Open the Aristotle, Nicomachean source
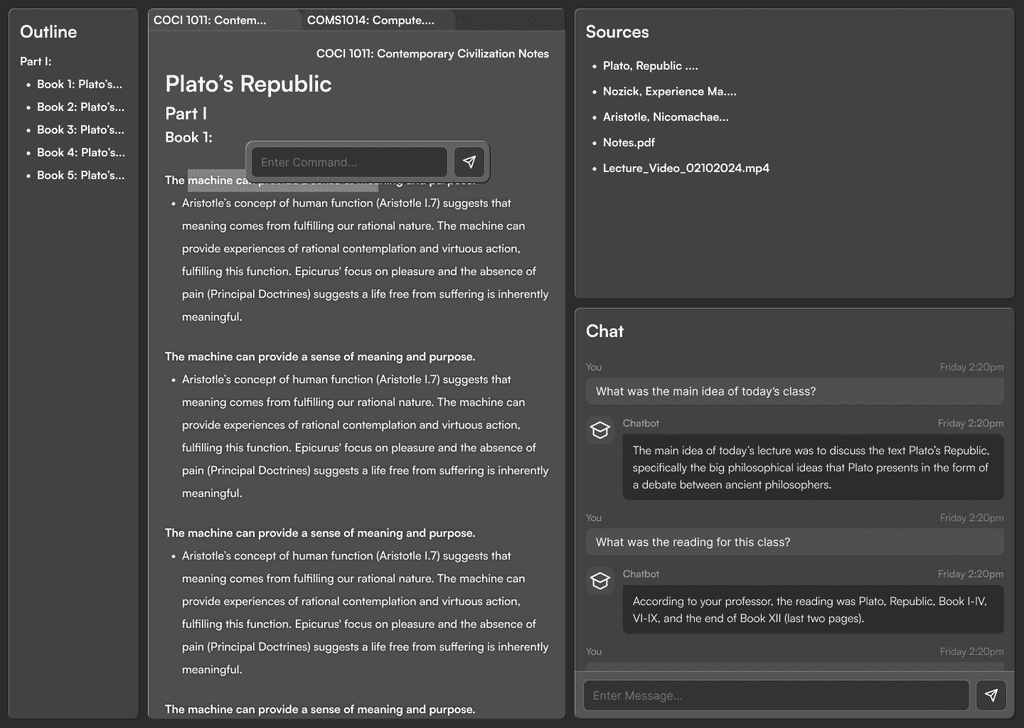The height and width of the screenshot is (728, 1024). [x=665, y=117]
